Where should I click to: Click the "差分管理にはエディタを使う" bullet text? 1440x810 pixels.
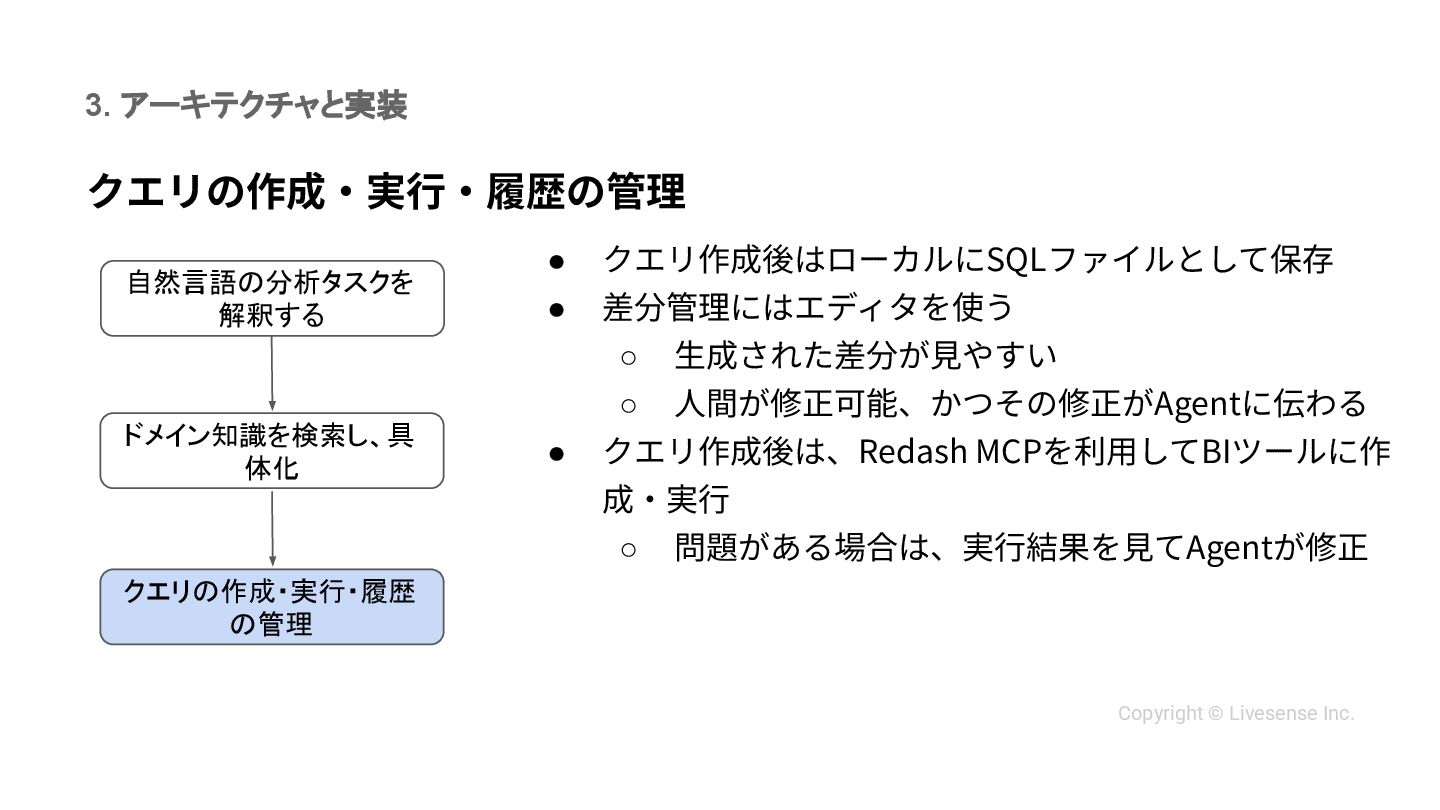click(808, 307)
